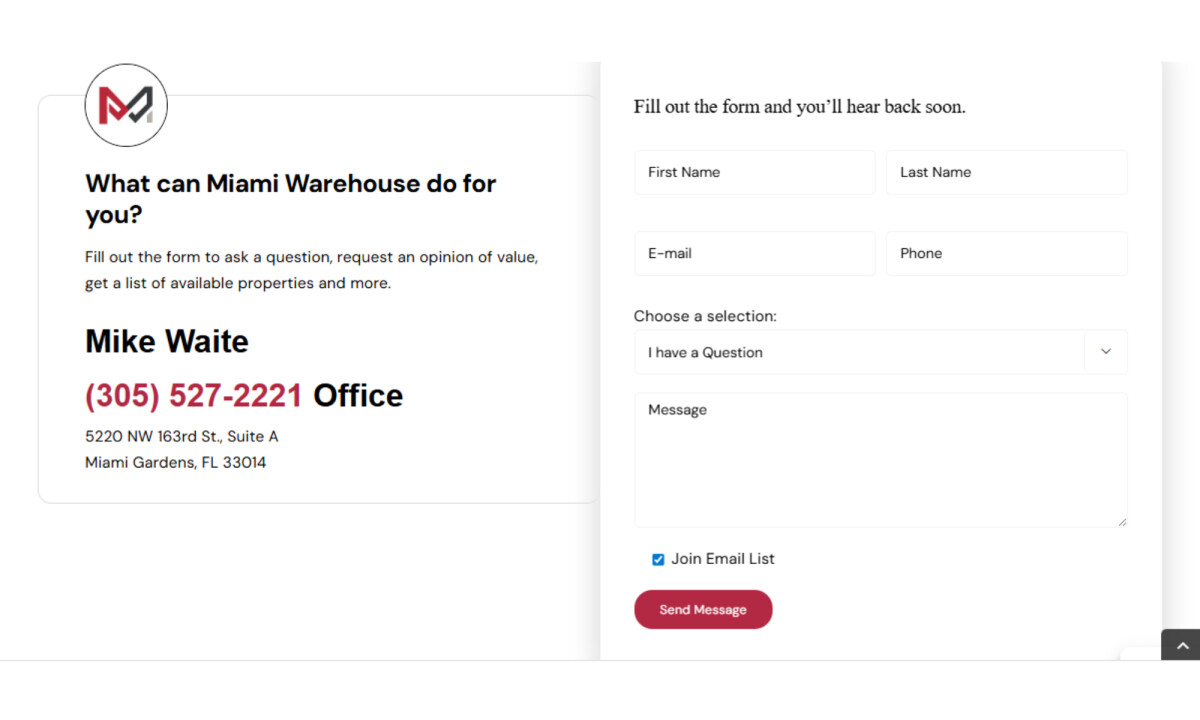1200x720 pixels.
Task: Toggle the email list subscription off
Action: click(658, 559)
